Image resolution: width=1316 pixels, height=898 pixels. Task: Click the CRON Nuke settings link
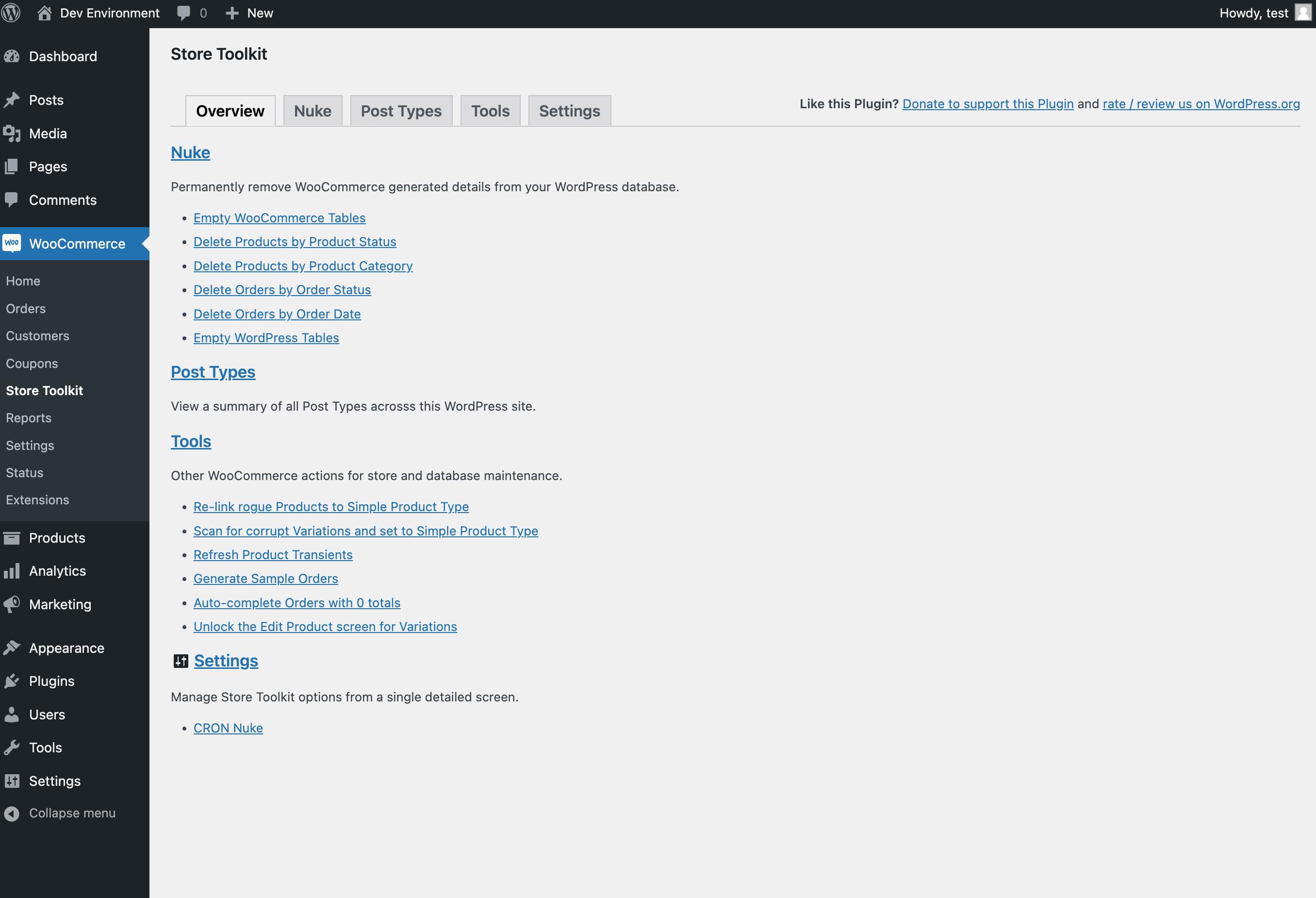[228, 726]
